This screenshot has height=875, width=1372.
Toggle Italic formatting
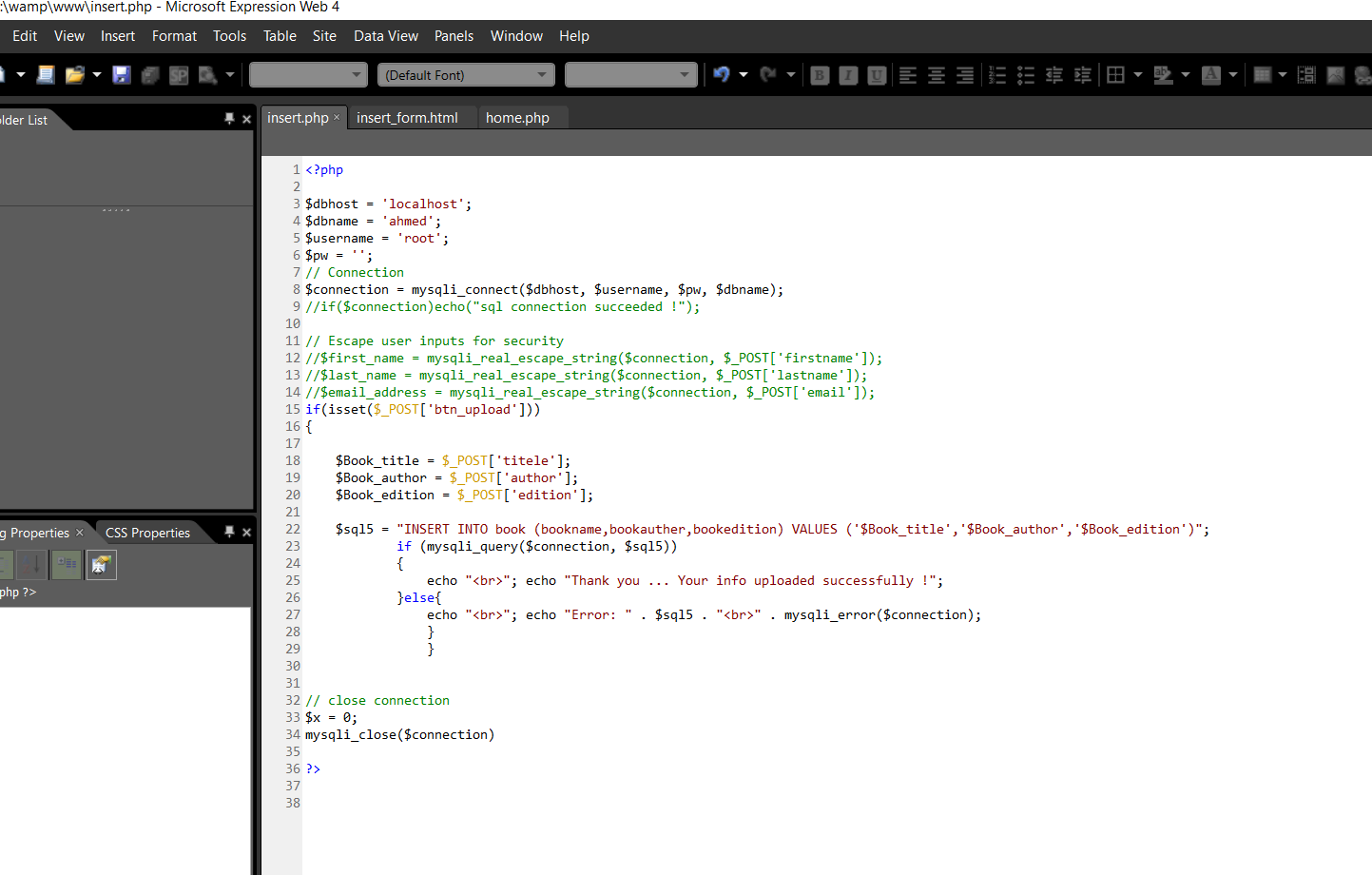(x=848, y=75)
